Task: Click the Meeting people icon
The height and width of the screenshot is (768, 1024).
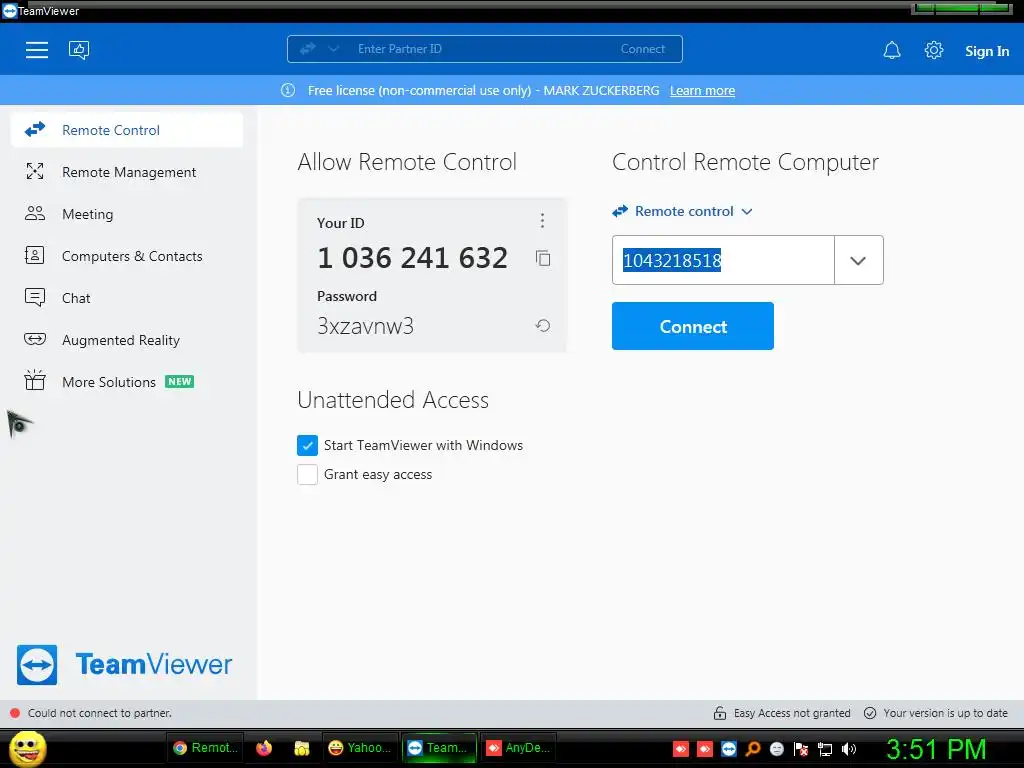Action: (x=35, y=213)
